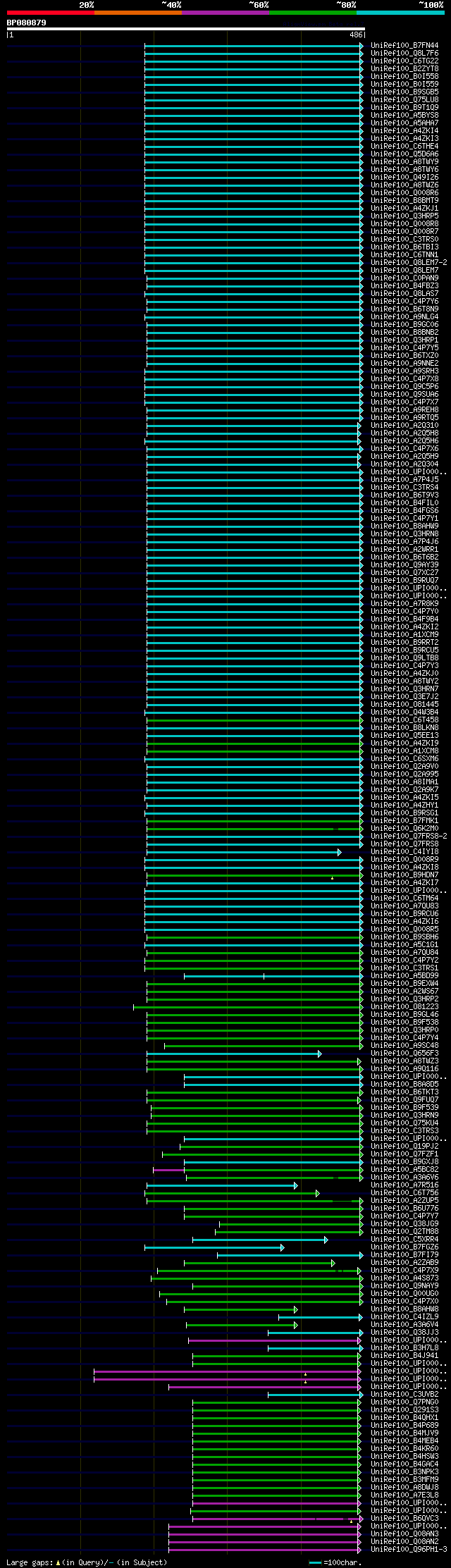
Task: Select the UniRef100_C6THE4 label
Action: (404, 146)
